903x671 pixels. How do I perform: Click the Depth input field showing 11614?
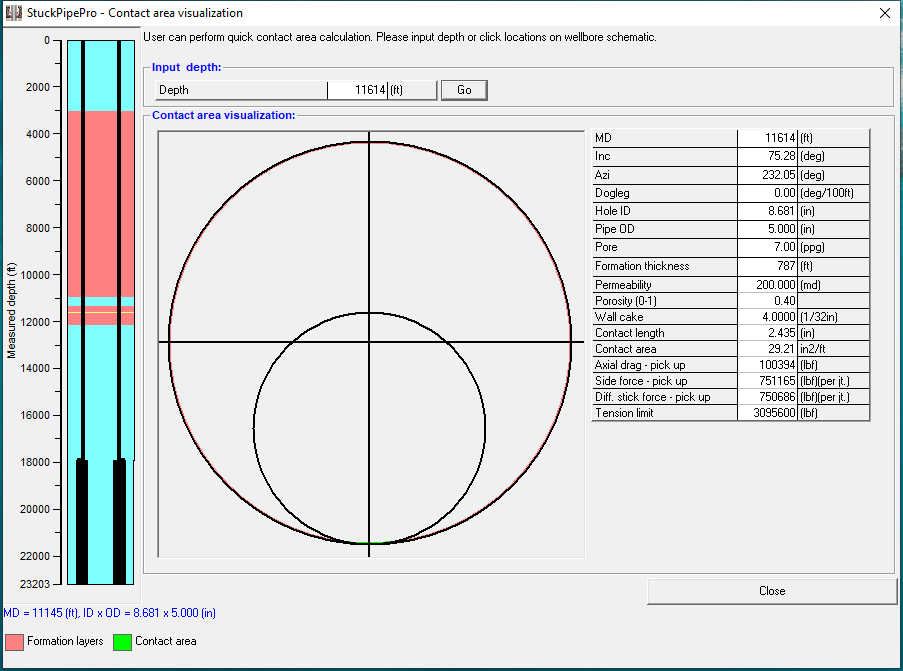(357, 90)
